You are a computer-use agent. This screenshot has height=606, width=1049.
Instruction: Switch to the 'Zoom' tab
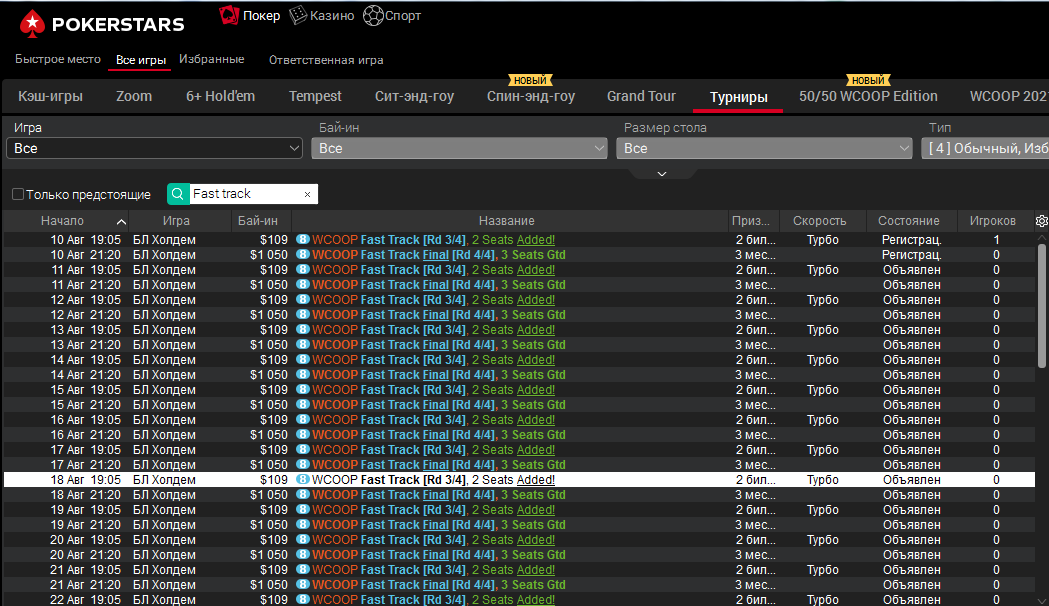coord(134,96)
